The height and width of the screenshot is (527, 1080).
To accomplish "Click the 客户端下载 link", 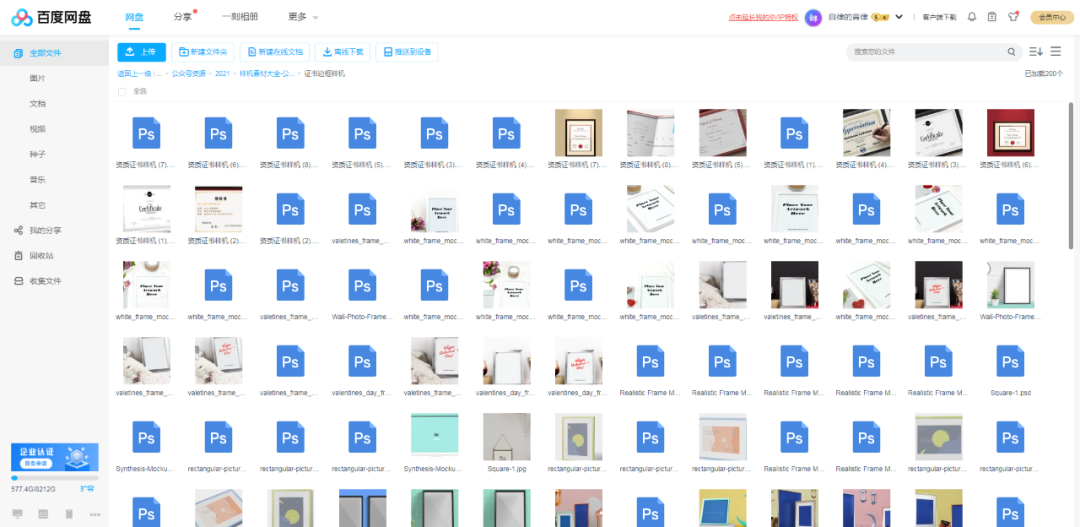I will coord(939,17).
